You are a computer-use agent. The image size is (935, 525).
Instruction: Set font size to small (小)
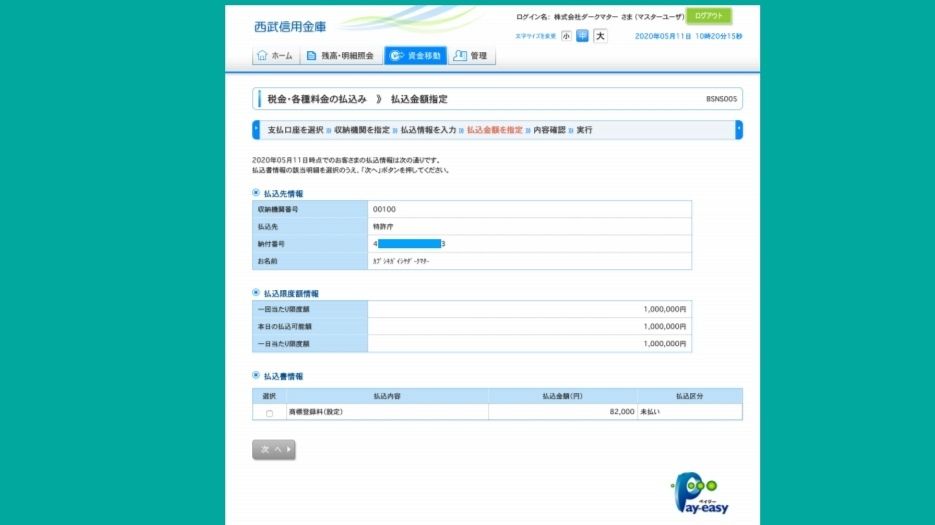[x=566, y=36]
